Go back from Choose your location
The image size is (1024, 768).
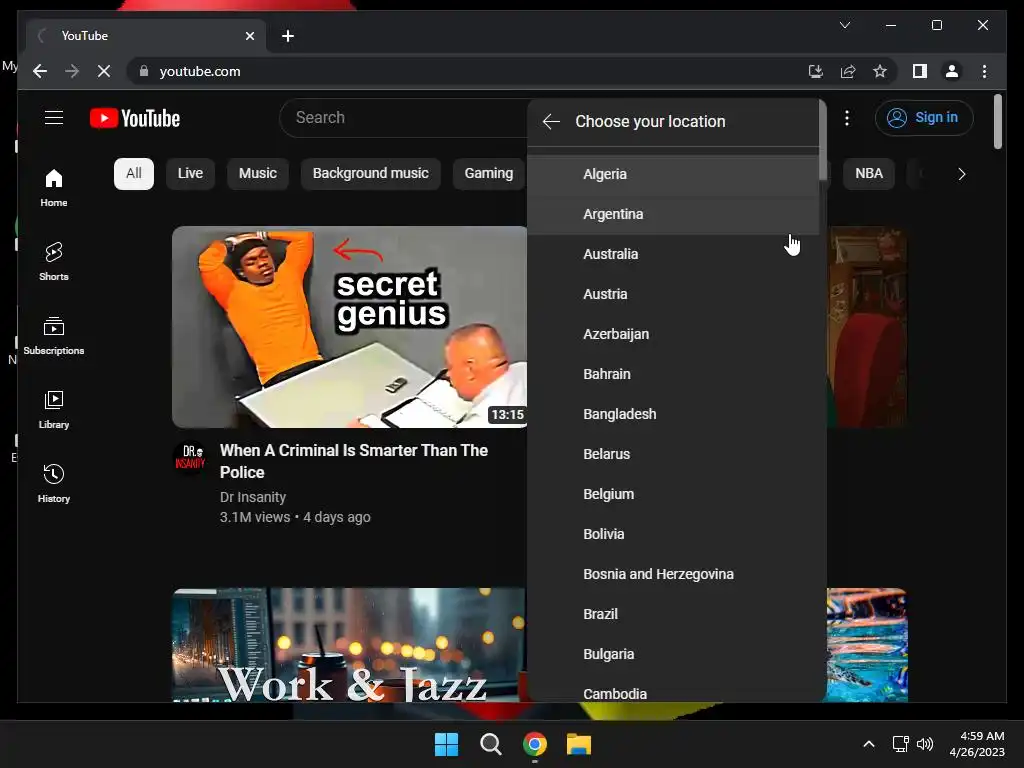(551, 121)
